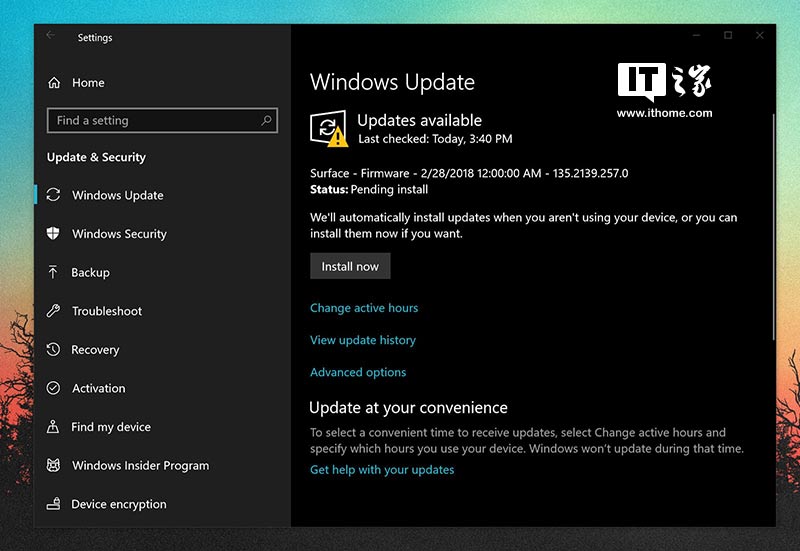The height and width of the screenshot is (551, 800).
Task: Maximize the Settings window
Action: [x=728, y=35]
